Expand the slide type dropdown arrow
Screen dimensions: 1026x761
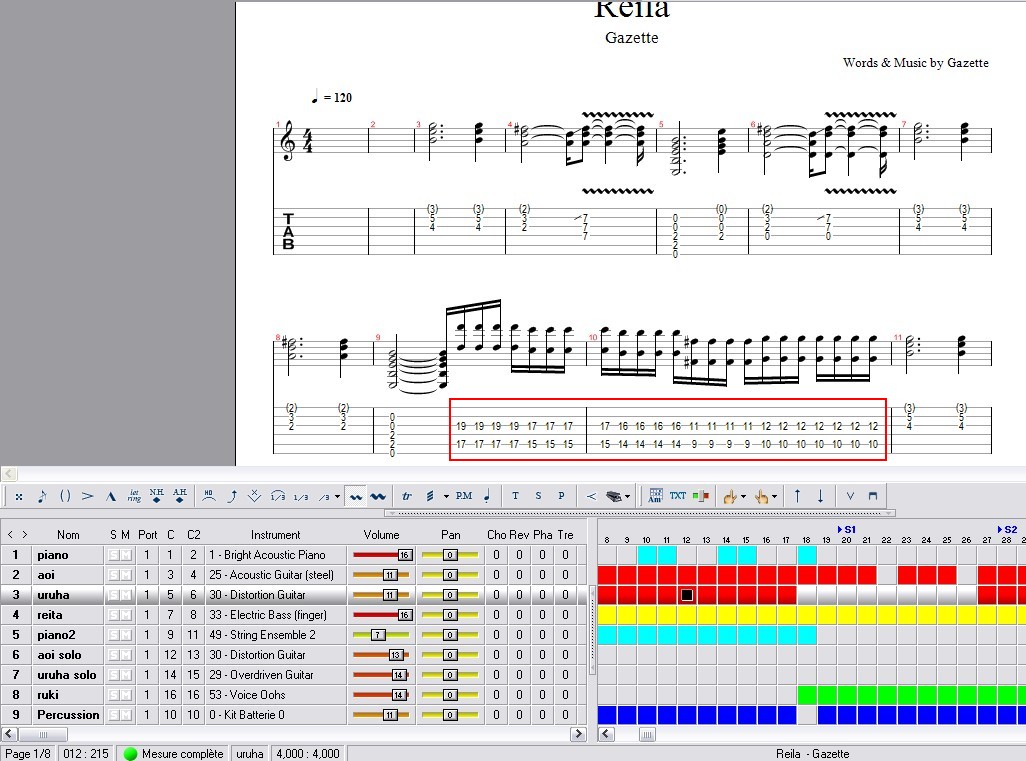coord(338,497)
